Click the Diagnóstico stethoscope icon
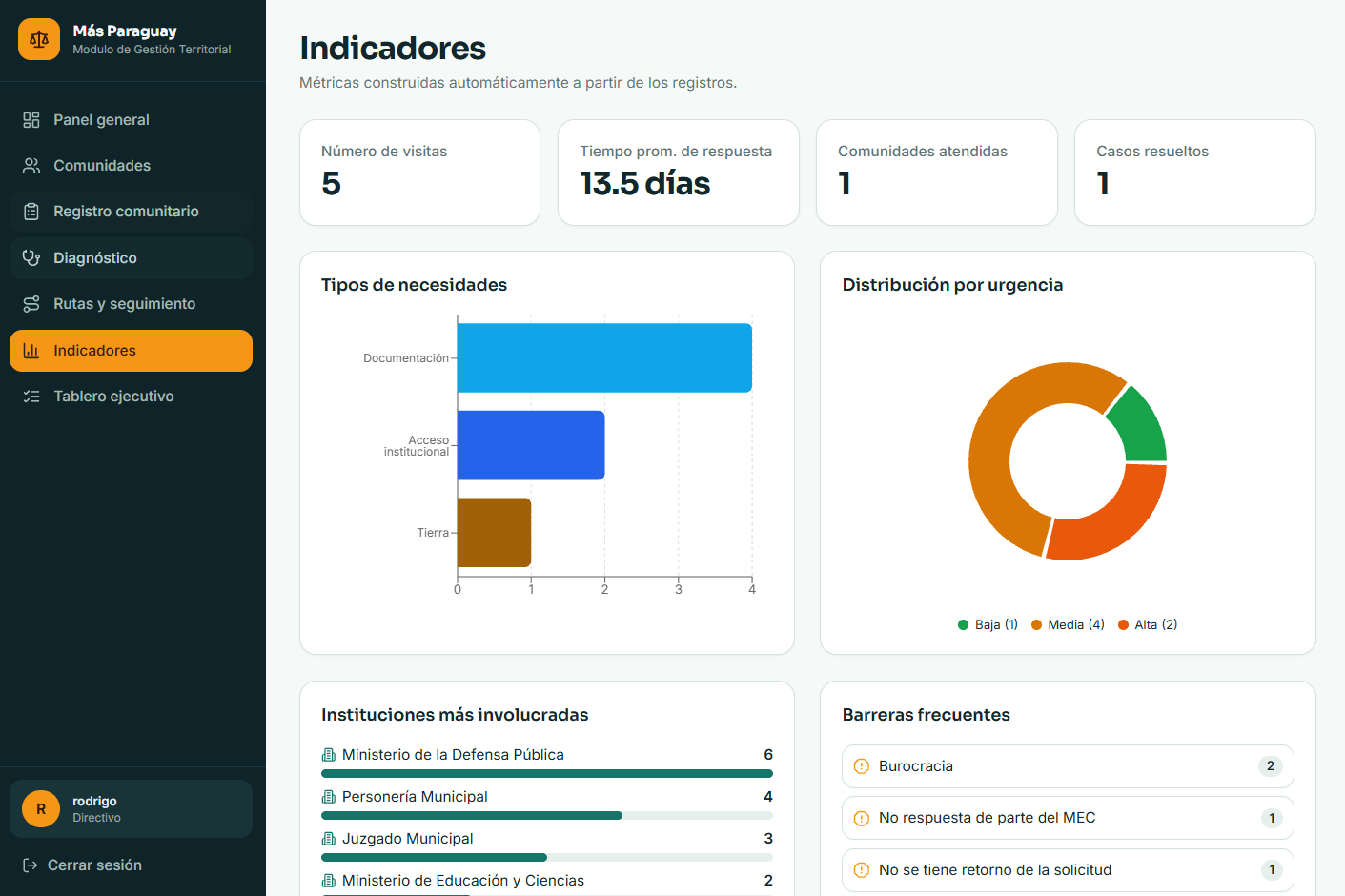 point(31,258)
